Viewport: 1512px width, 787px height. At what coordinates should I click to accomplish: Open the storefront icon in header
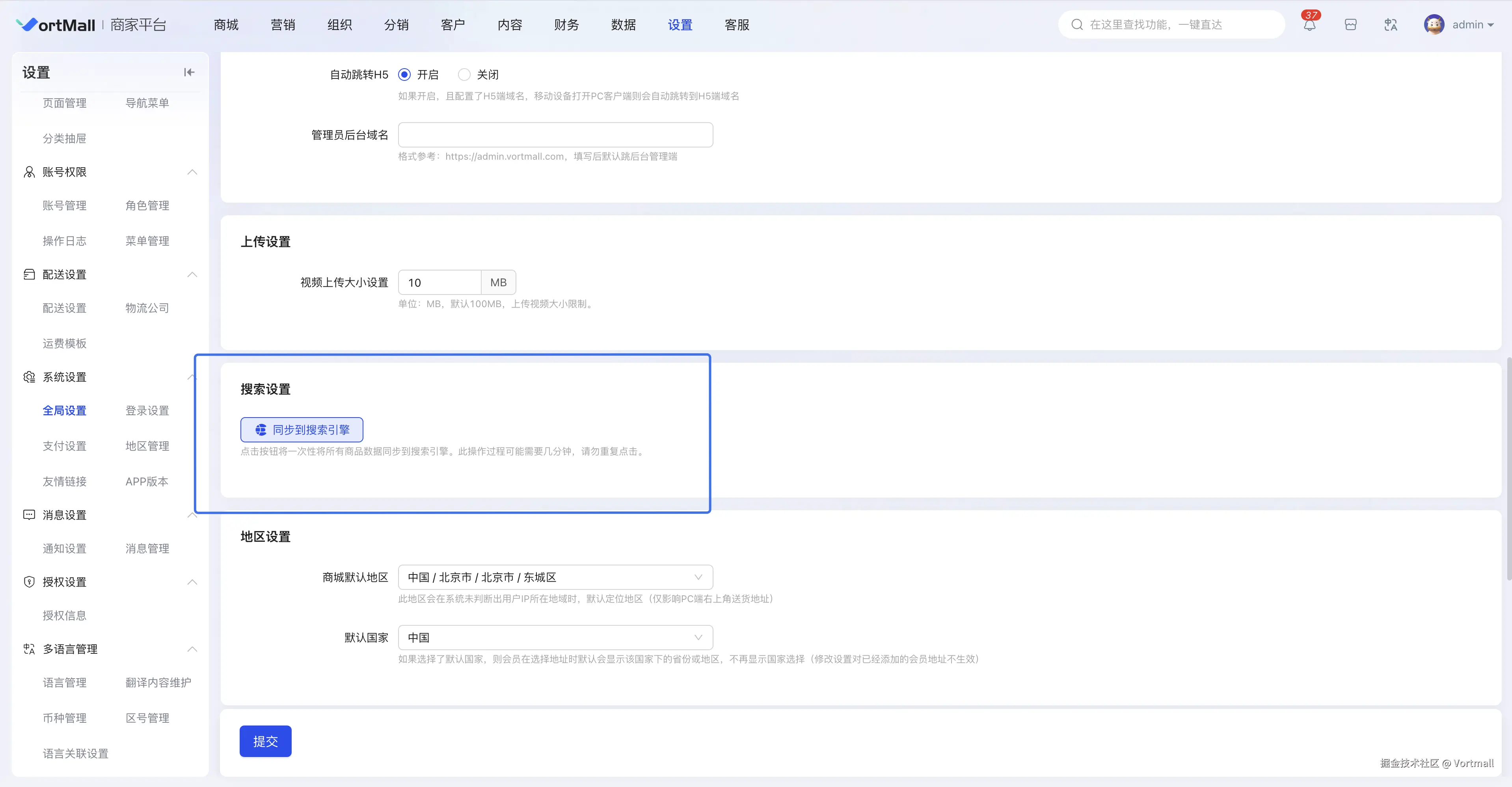pyautogui.click(x=1350, y=25)
